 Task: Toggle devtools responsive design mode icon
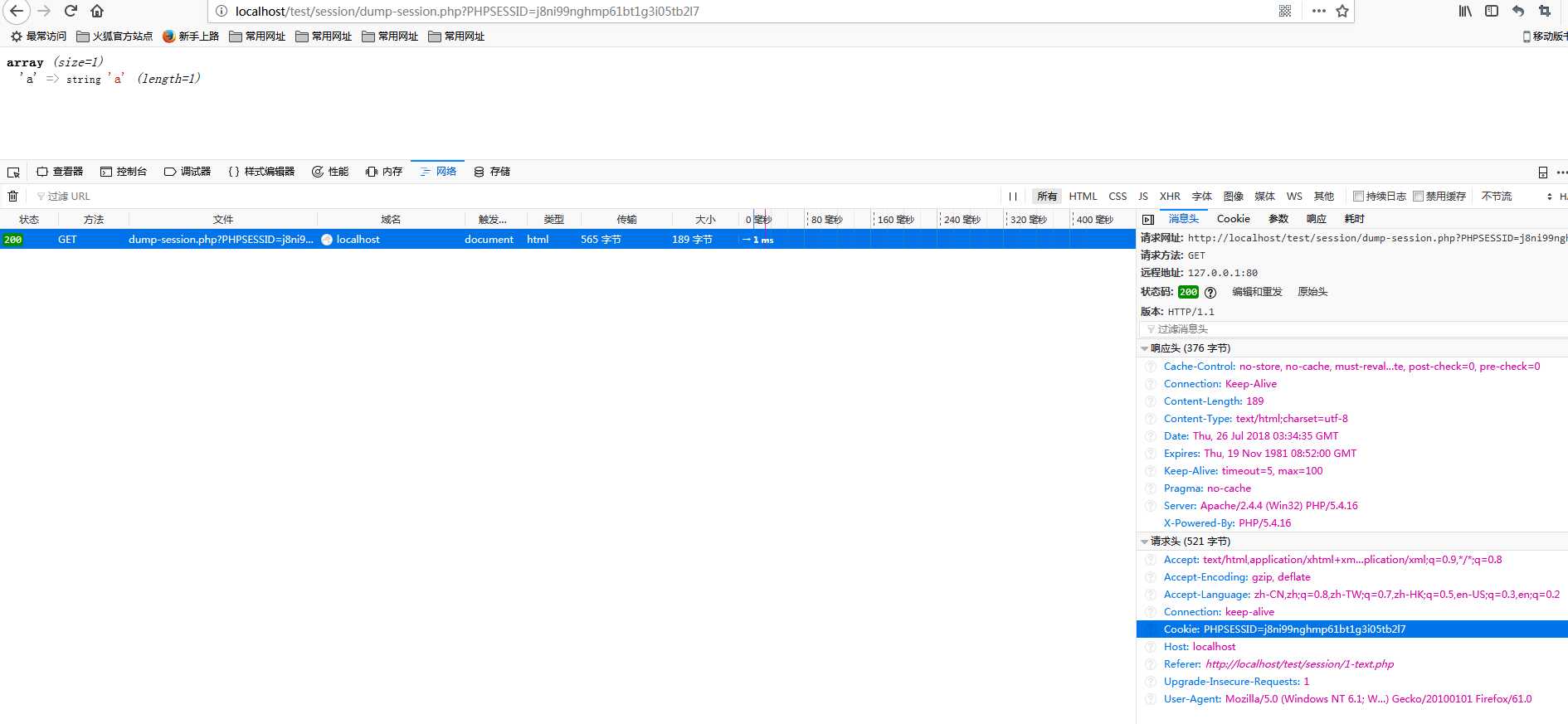pos(1543,172)
